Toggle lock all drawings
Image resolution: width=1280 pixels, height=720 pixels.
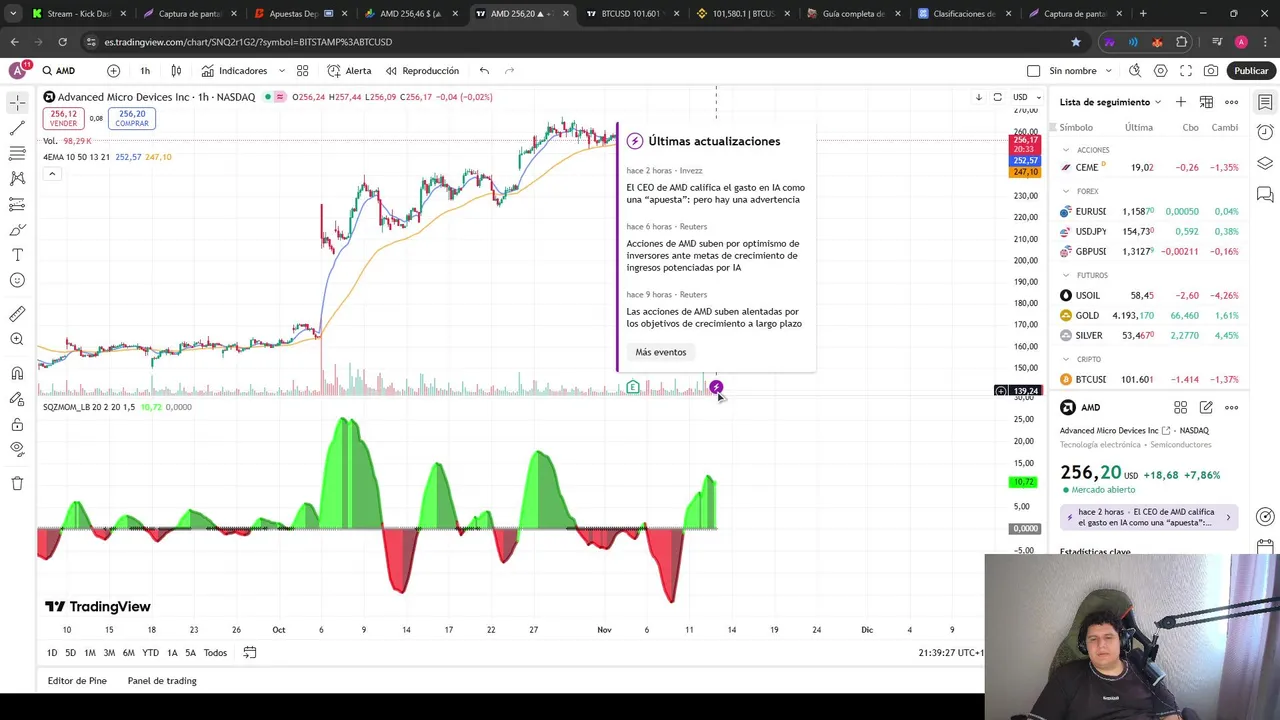(x=17, y=425)
